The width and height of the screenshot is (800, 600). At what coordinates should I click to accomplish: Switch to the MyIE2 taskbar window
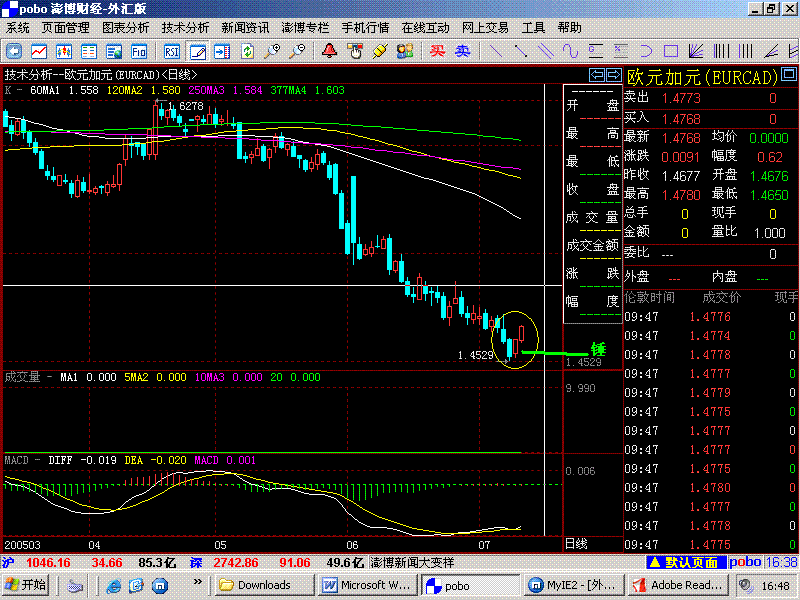click(x=574, y=585)
